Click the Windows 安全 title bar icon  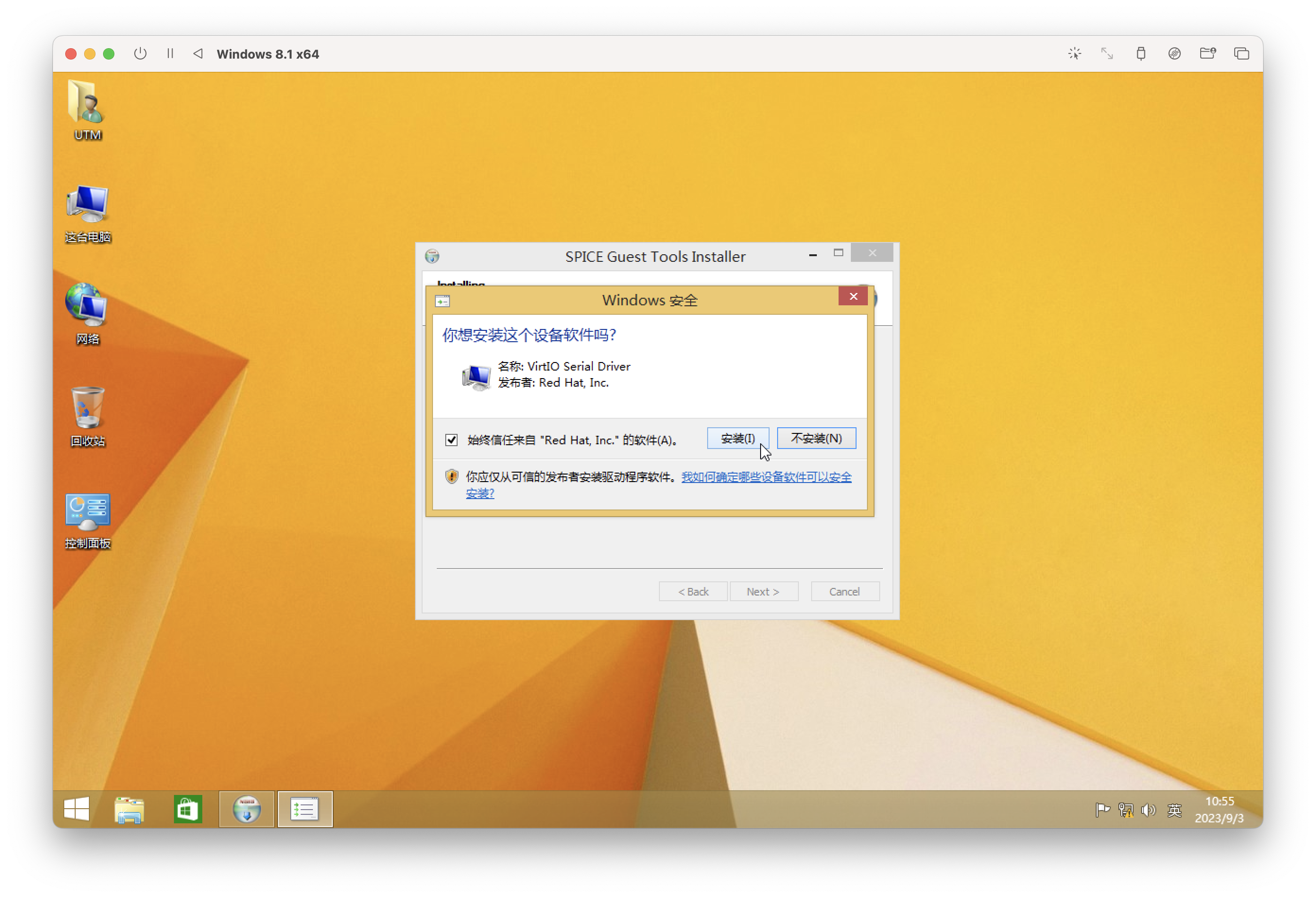[x=442, y=301]
